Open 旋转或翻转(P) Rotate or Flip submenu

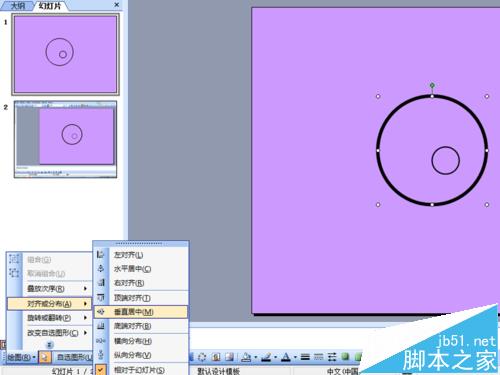point(49,318)
